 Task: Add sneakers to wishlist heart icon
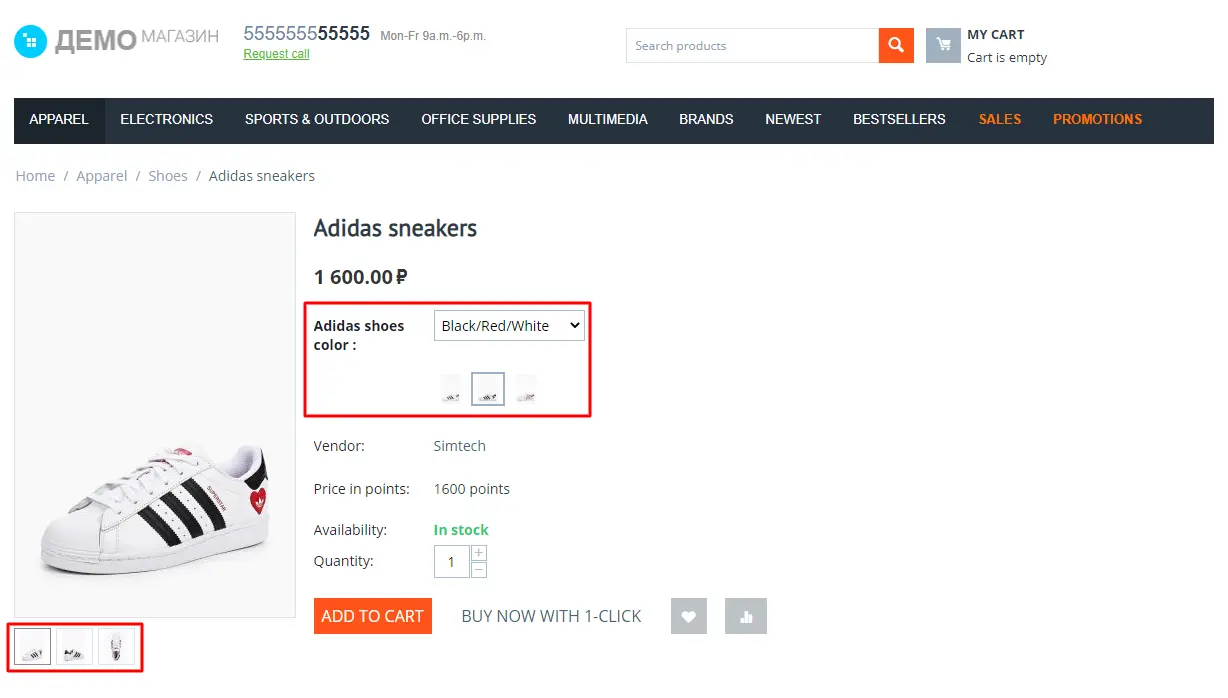[689, 616]
